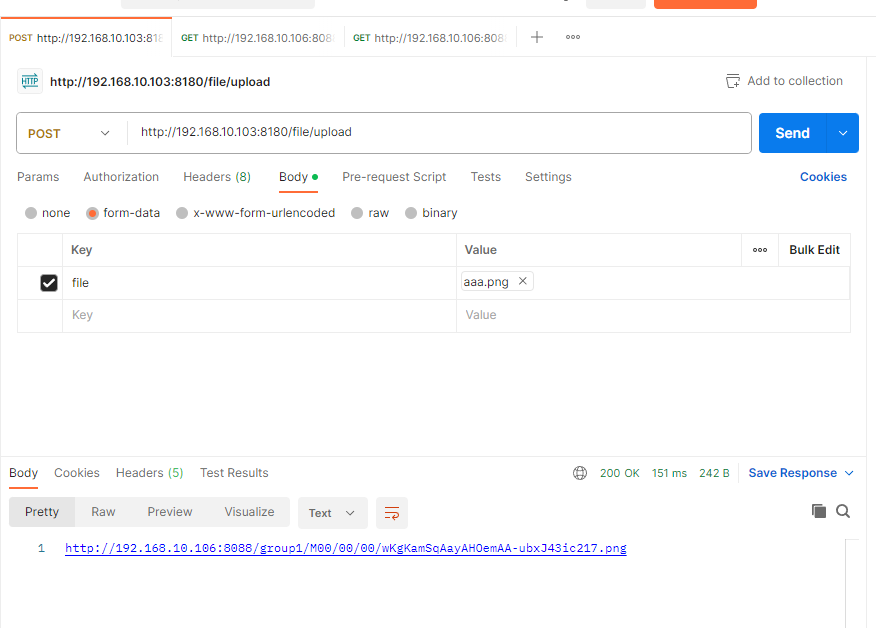Open the request Settings tab
The height and width of the screenshot is (628, 876).
point(548,177)
